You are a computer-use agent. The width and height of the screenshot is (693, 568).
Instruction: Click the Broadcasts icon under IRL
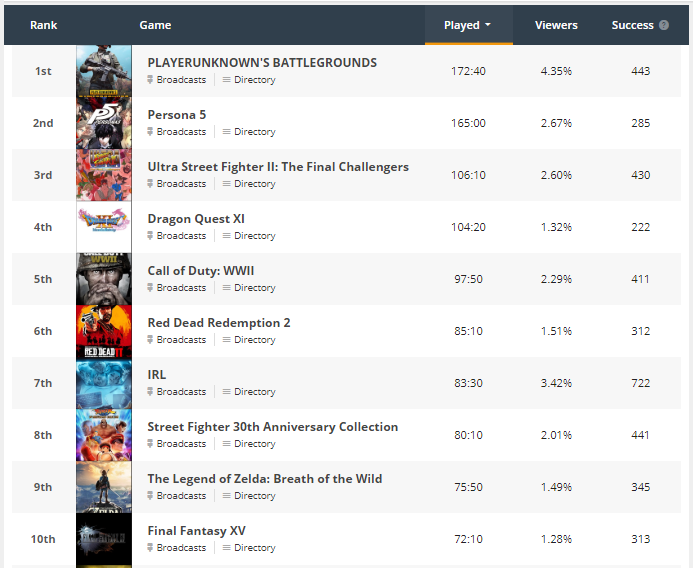click(x=150, y=392)
